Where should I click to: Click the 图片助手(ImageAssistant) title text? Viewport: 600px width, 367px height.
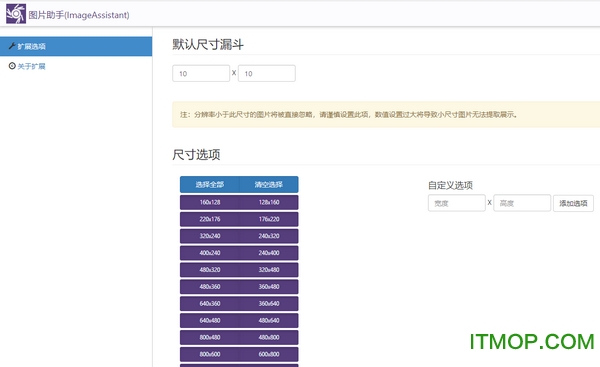tap(79, 15)
